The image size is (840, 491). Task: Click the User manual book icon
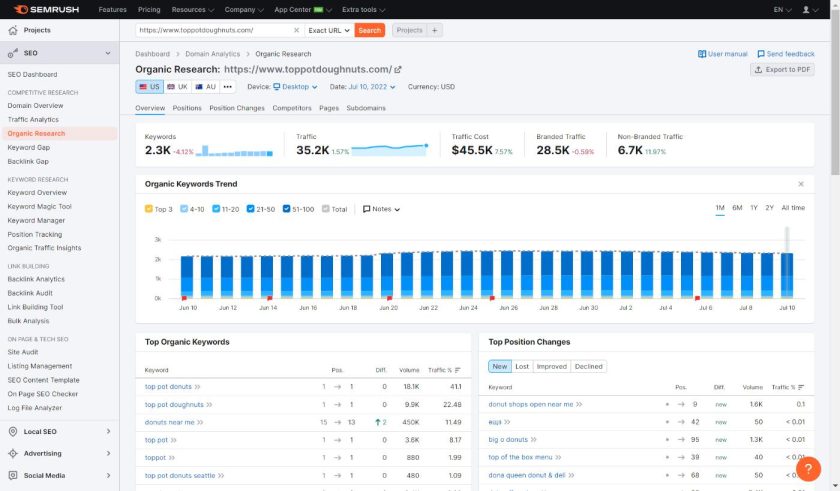pyautogui.click(x=702, y=54)
